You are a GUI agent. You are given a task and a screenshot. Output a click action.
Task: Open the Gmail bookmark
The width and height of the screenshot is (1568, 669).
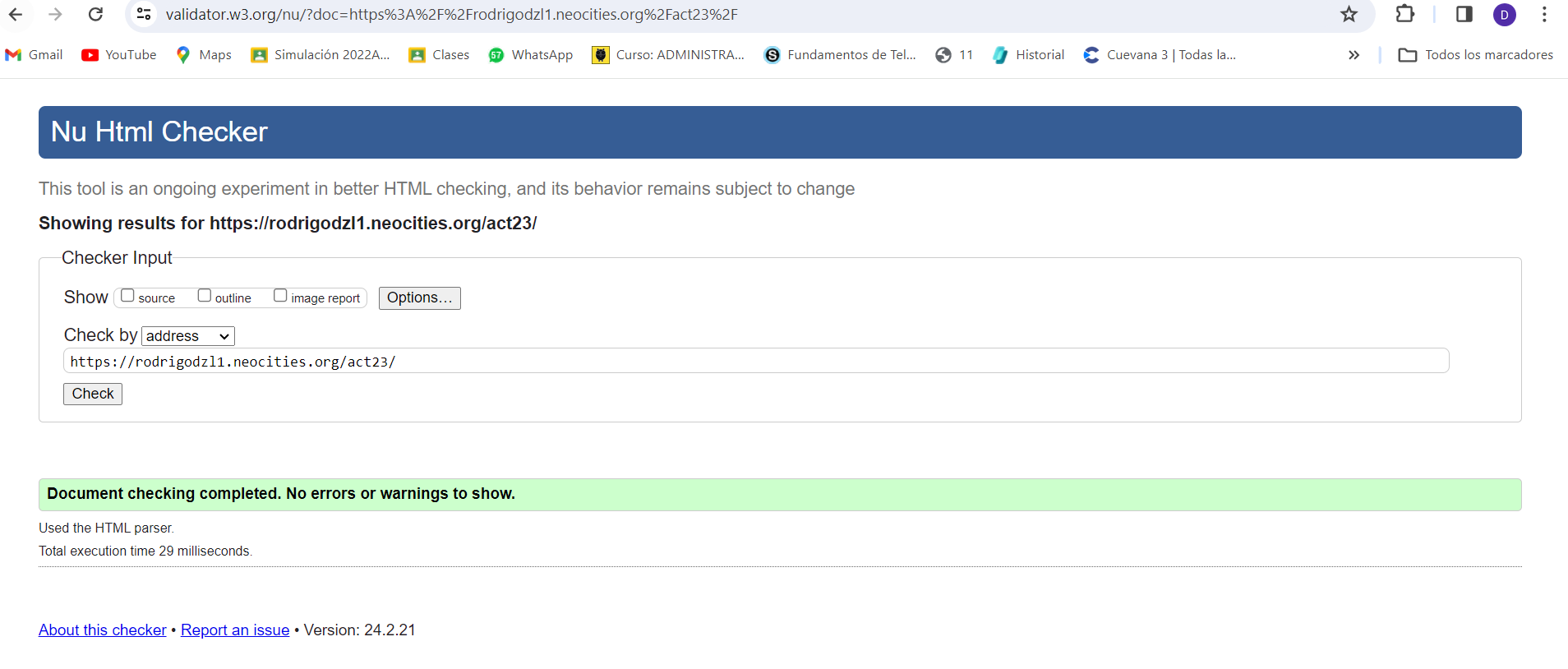coord(34,54)
